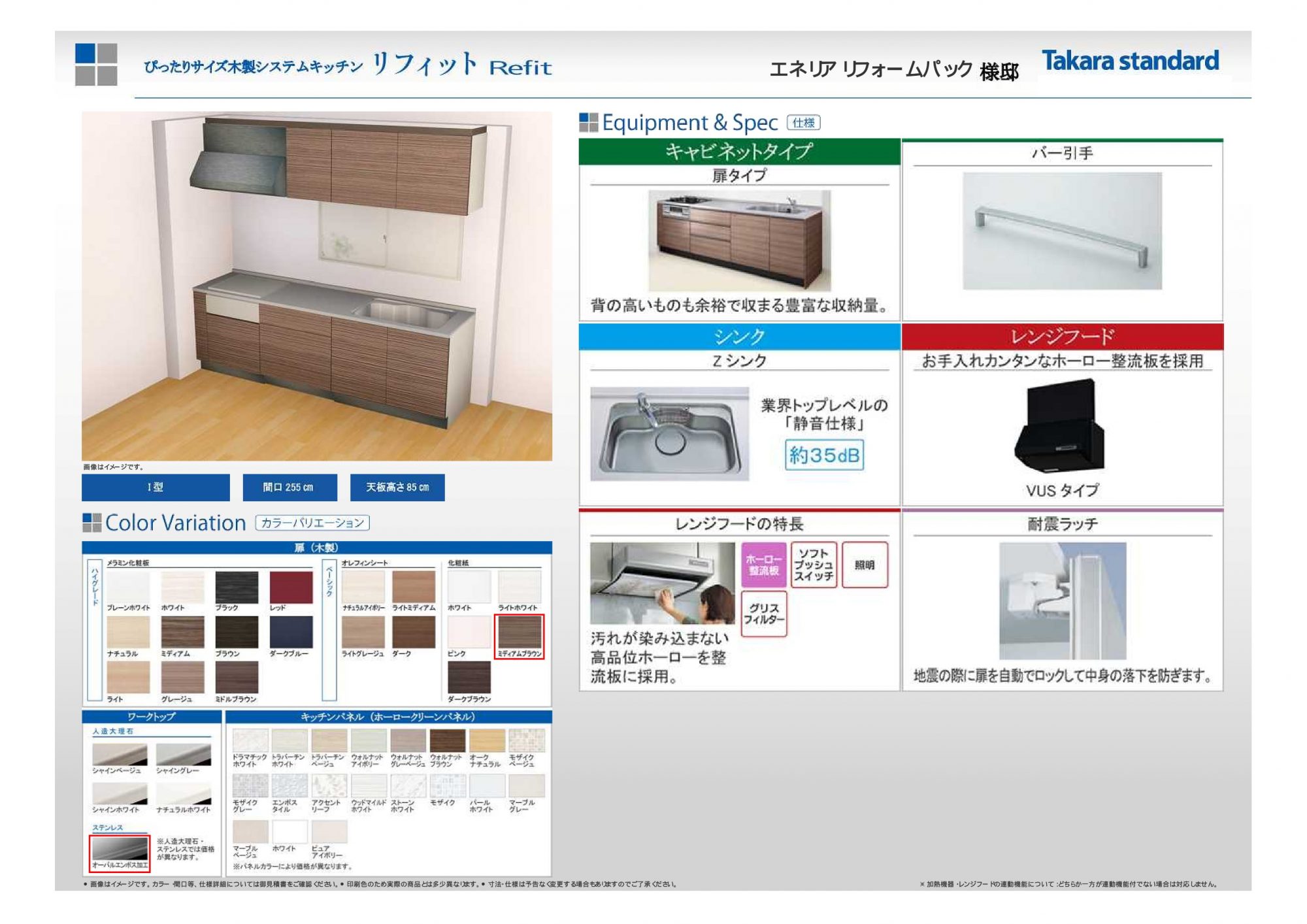Image resolution: width=1307 pixels, height=924 pixels.
Task: Select the ホーロー整流板 pink feature badge
Action: 763,565
